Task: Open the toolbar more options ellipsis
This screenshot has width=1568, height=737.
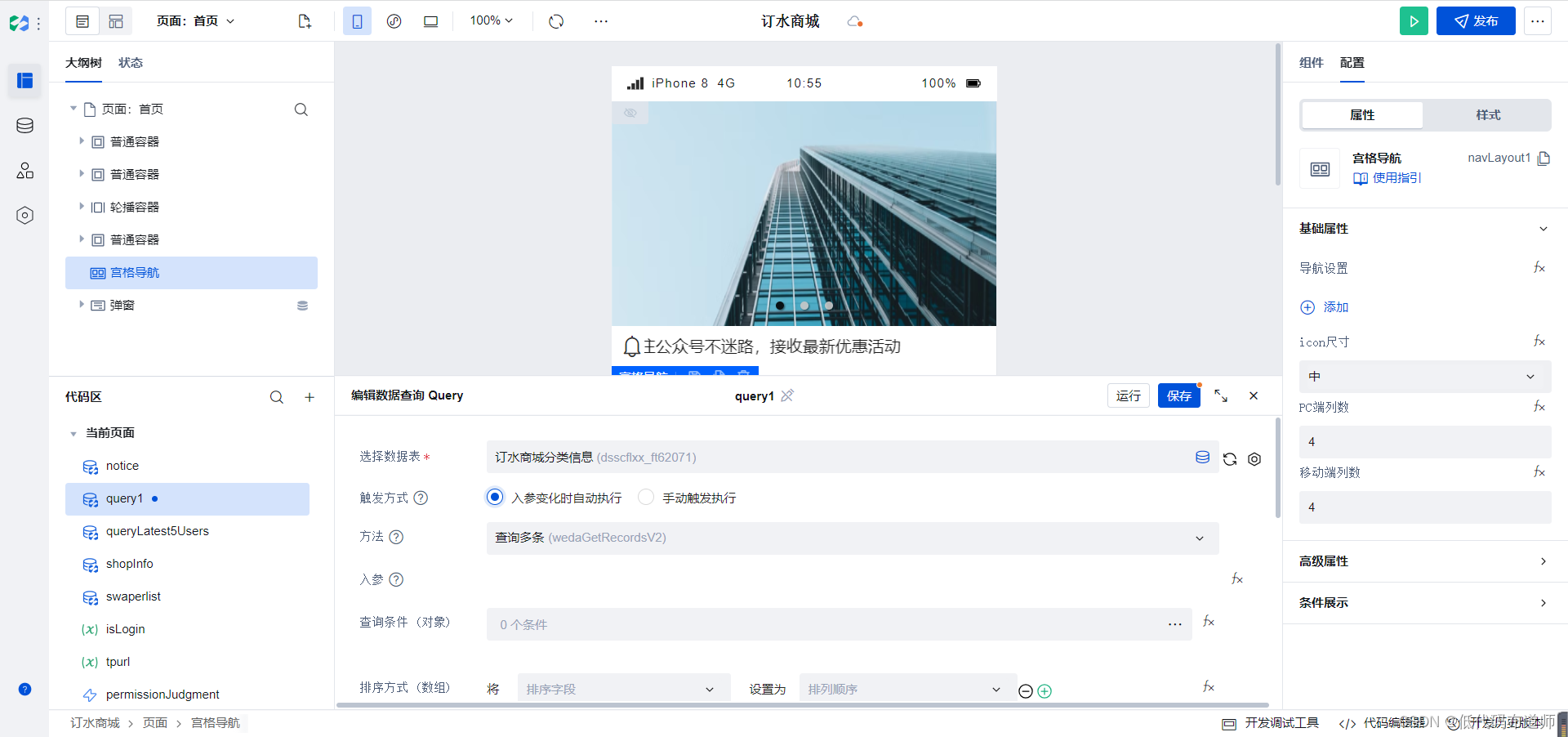Action: tap(601, 21)
